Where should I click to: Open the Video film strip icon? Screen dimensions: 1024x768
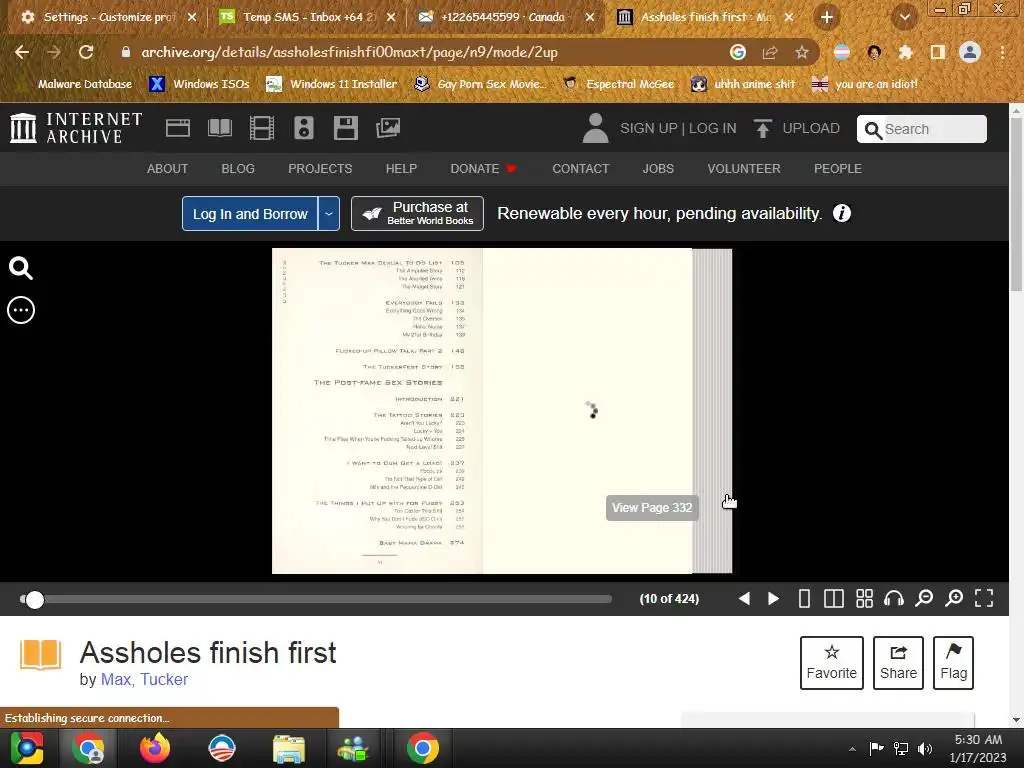tap(262, 128)
